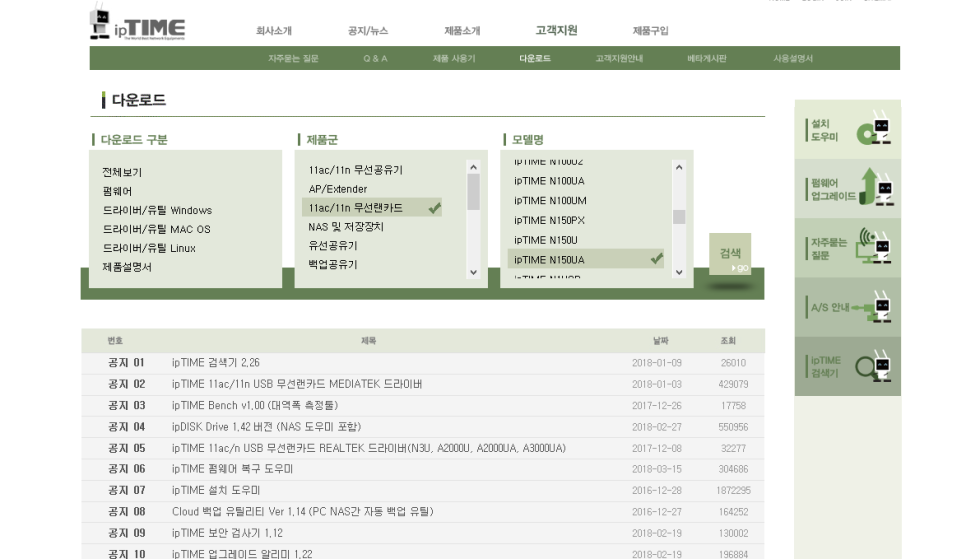Image resolution: width=966 pixels, height=559 pixels.
Task: Go to 베타게시판 submenu tab
Action: coord(707,59)
